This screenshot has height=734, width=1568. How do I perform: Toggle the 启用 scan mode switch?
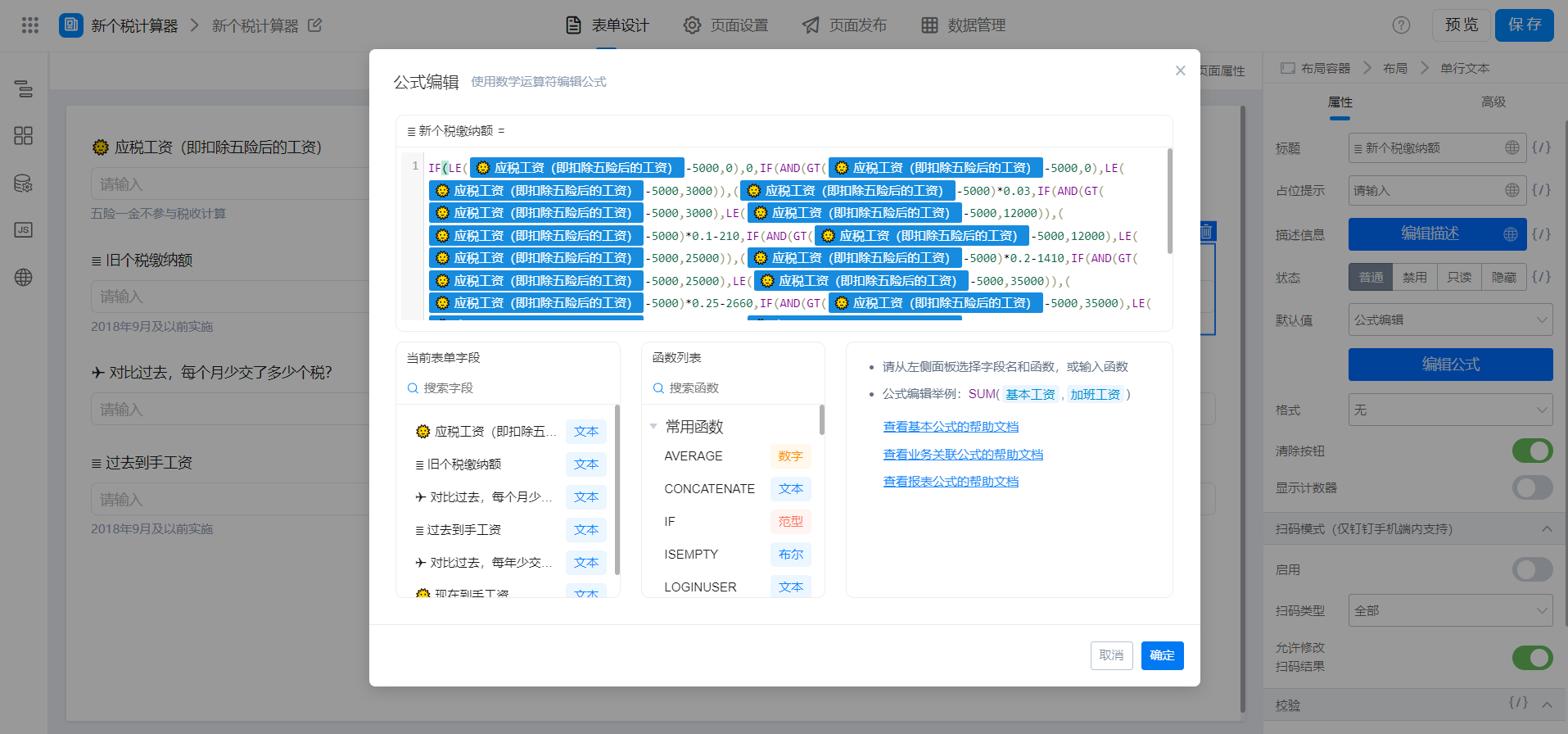point(1532,569)
